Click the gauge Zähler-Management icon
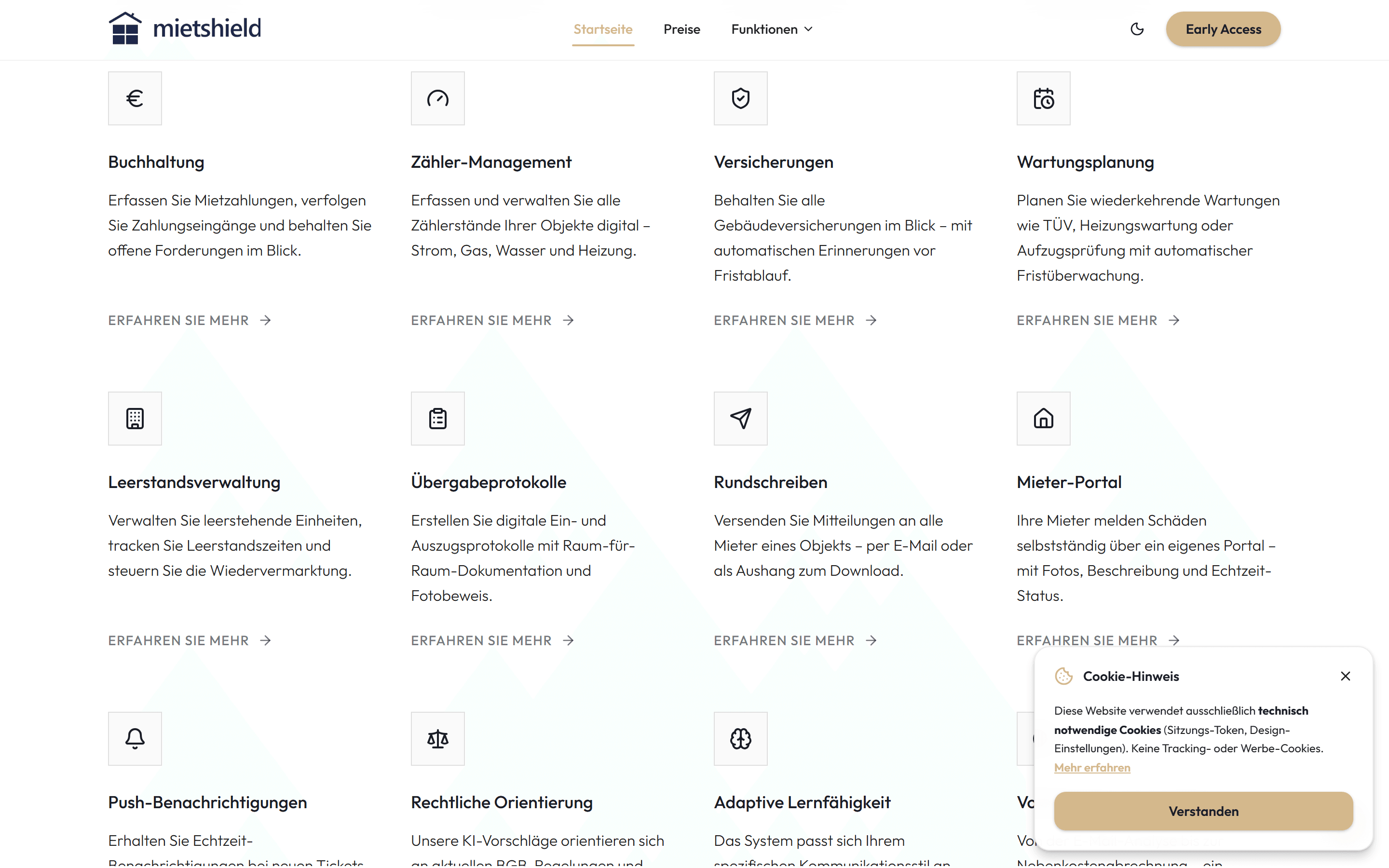Viewport: 1389px width, 868px height. (437, 98)
